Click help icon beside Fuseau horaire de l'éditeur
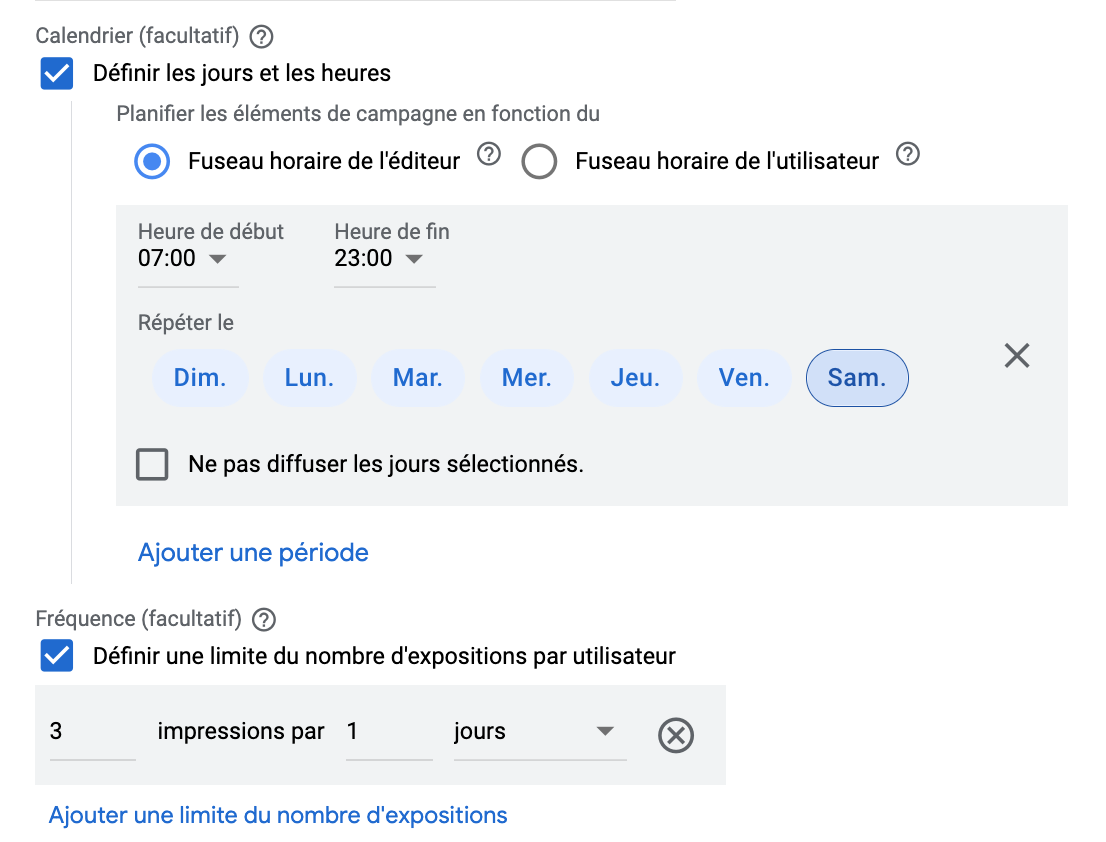Viewport: 1106px width, 842px height. pos(489,154)
